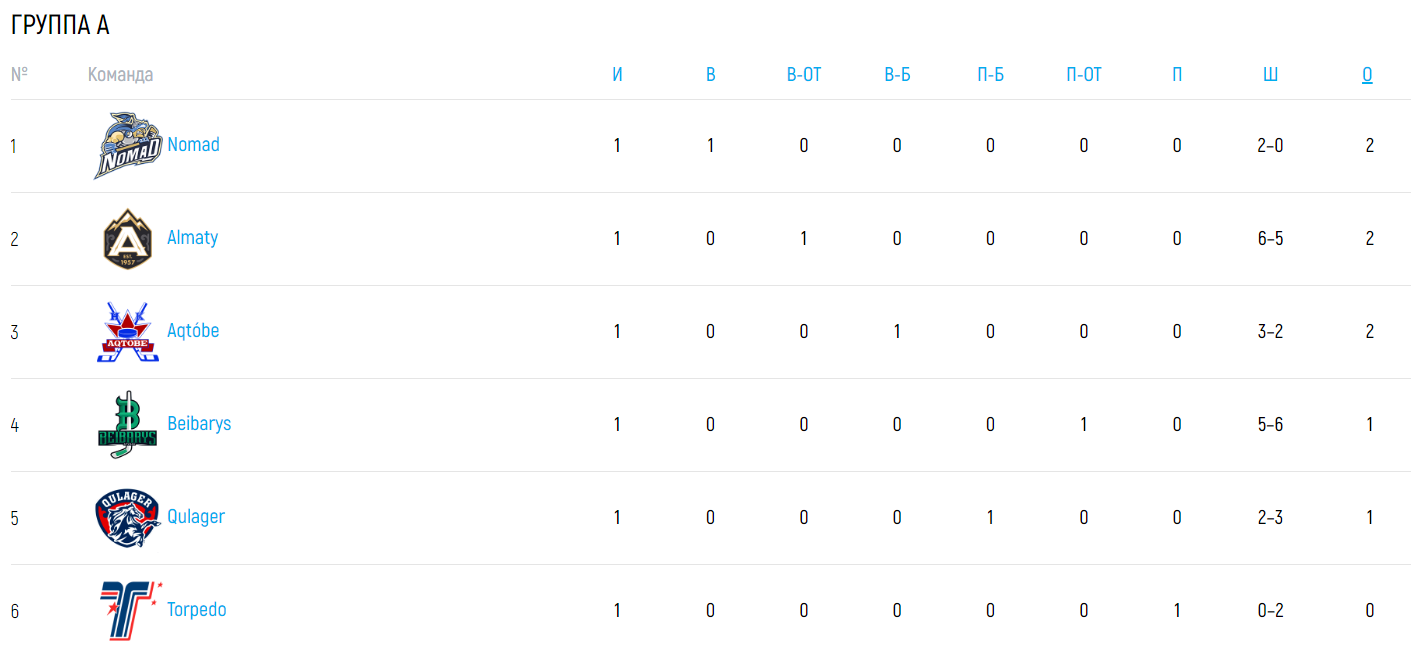Open the Beibarys team page link

click(199, 424)
